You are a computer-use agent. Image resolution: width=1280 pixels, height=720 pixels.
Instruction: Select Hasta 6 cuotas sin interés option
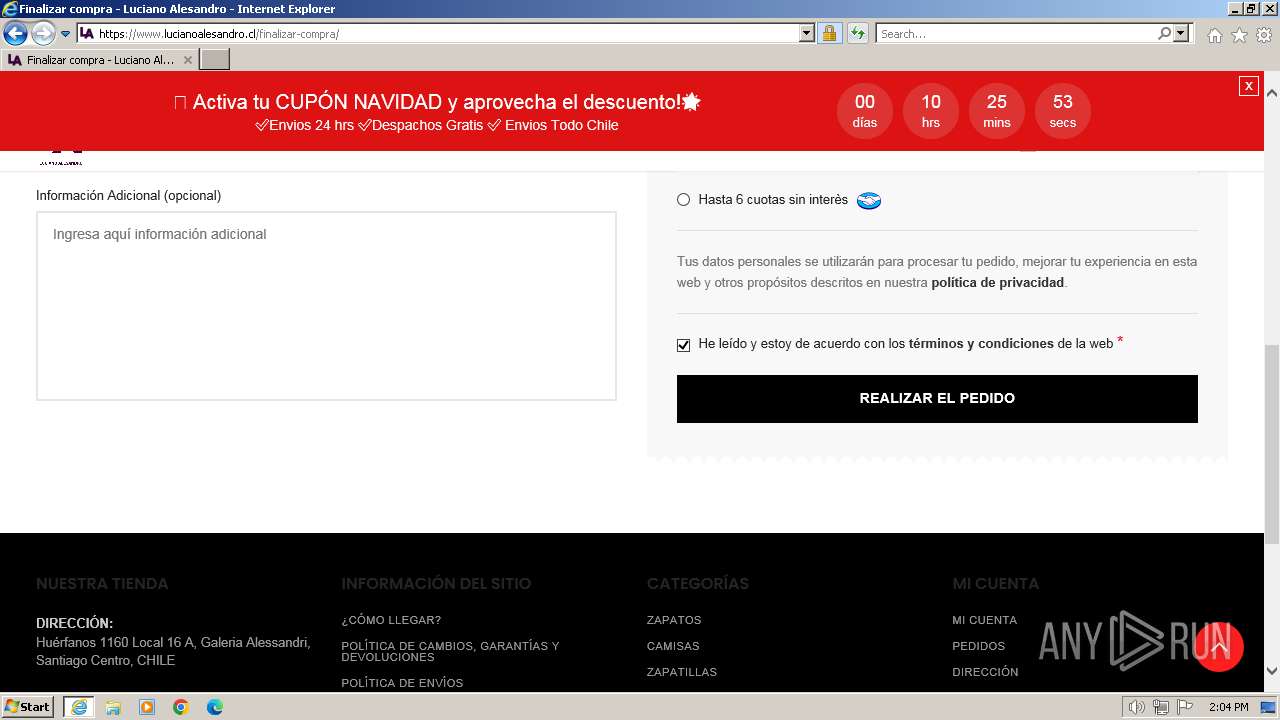[x=683, y=200]
